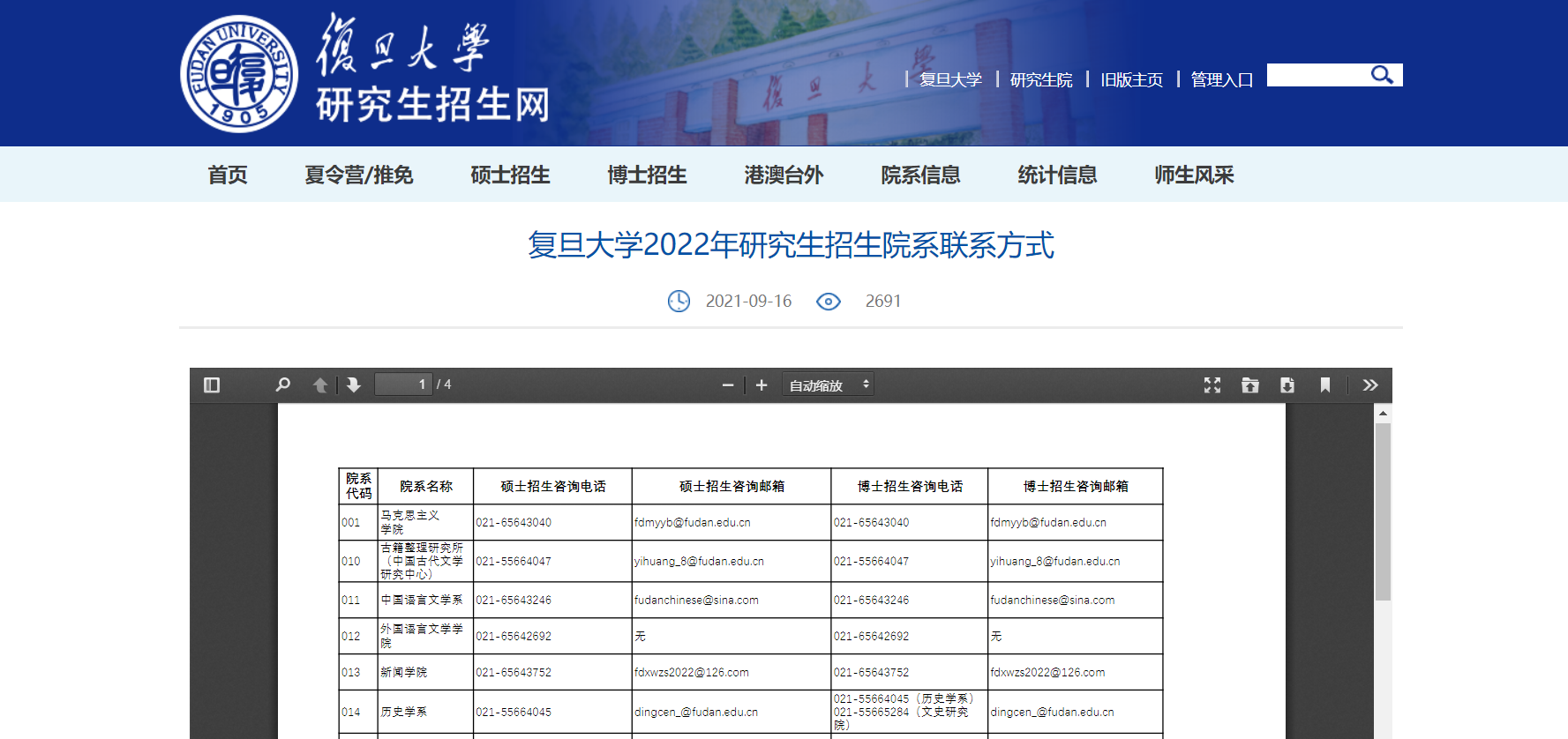
Task: Click the 研究生招生网 site title
Action: (432, 105)
